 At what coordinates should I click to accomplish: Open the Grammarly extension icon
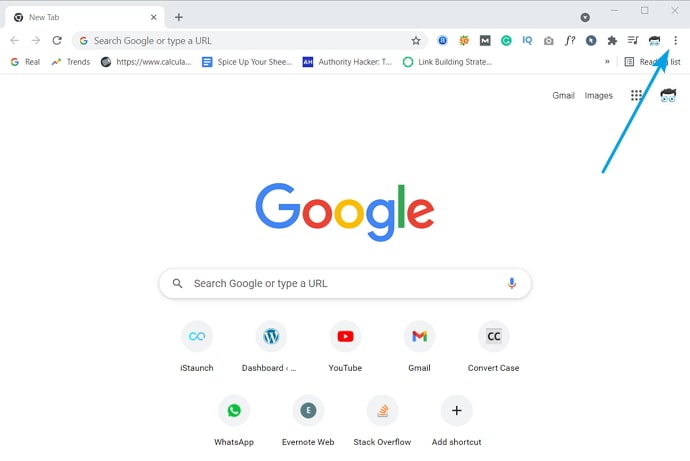(506, 40)
